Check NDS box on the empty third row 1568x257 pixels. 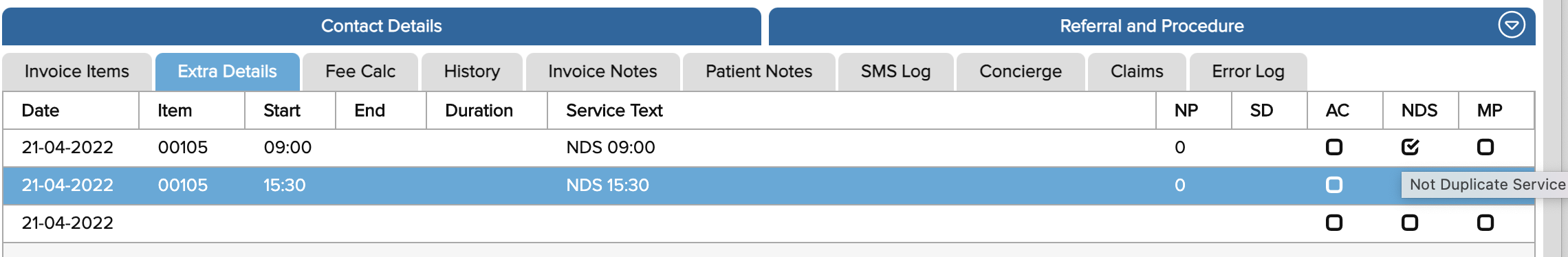(x=1410, y=223)
